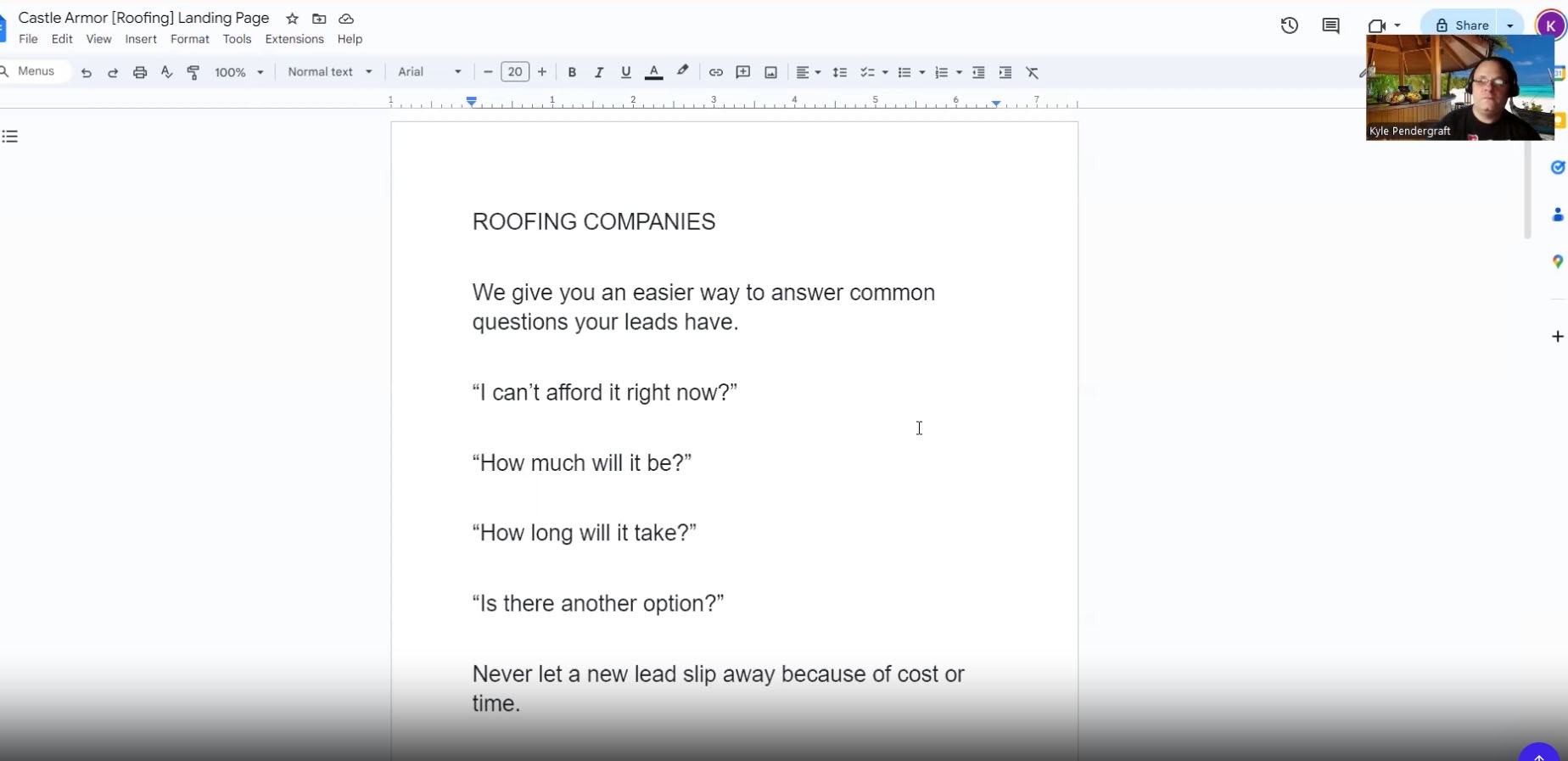Click left indent marker on ruler
The image size is (1568, 761).
pos(472,102)
